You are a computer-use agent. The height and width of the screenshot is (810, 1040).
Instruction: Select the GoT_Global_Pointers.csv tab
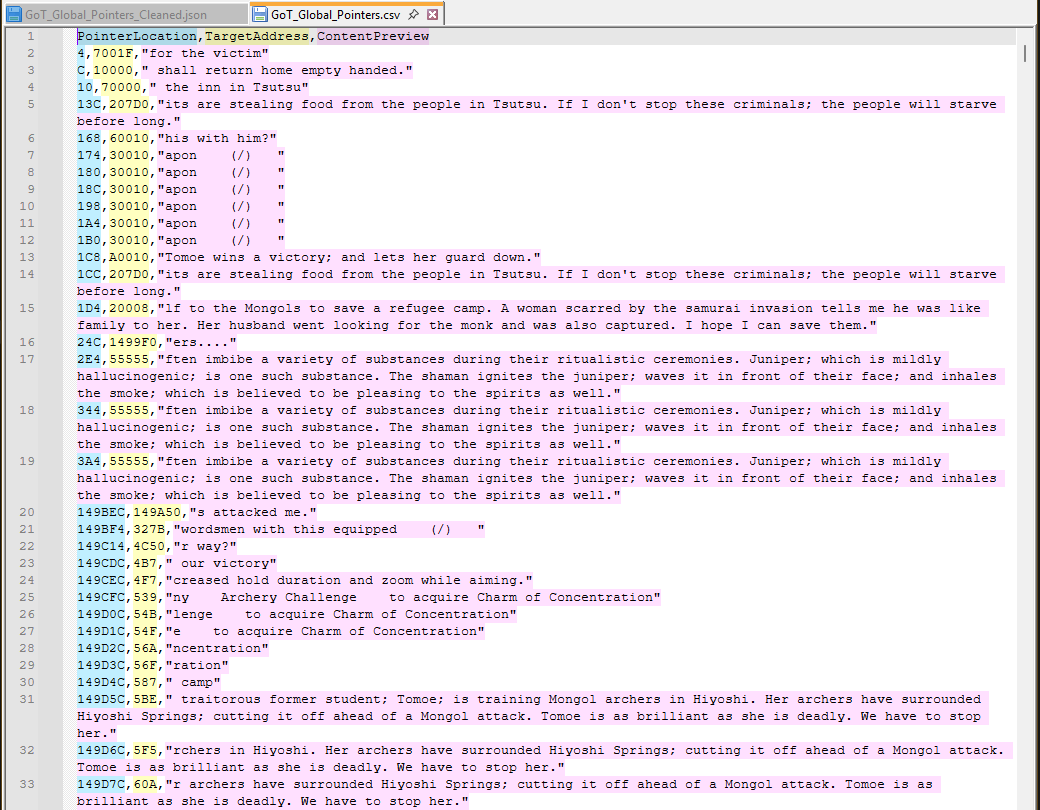tap(336, 14)
